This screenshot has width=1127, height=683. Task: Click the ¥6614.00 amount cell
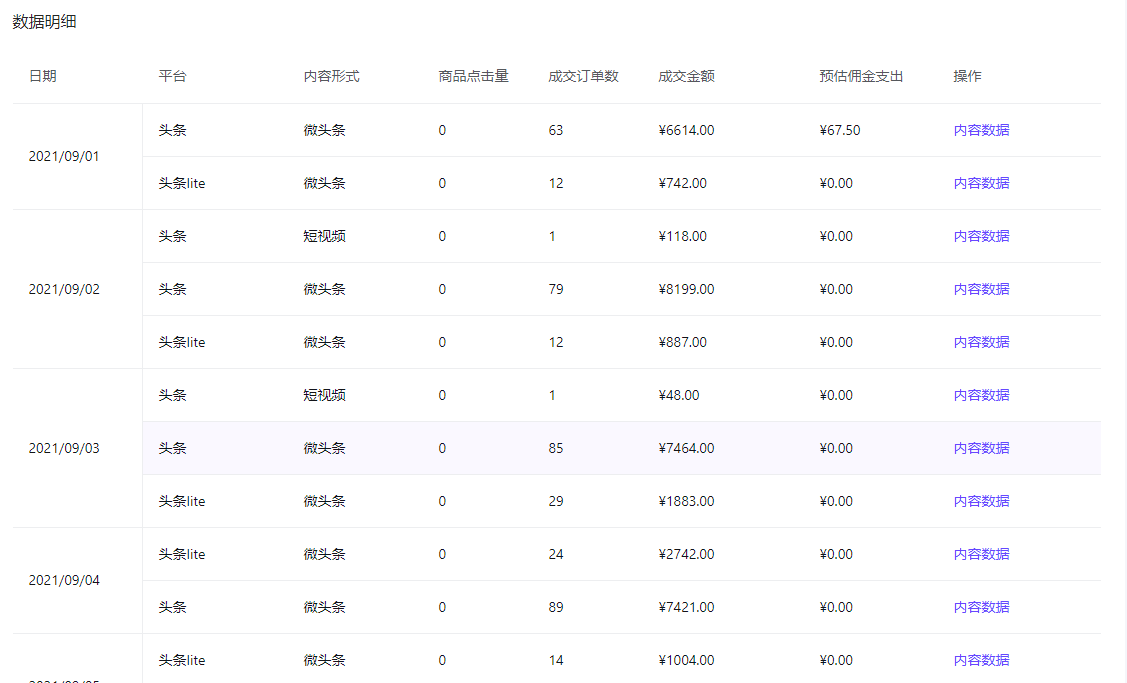(x=686, y=130)
